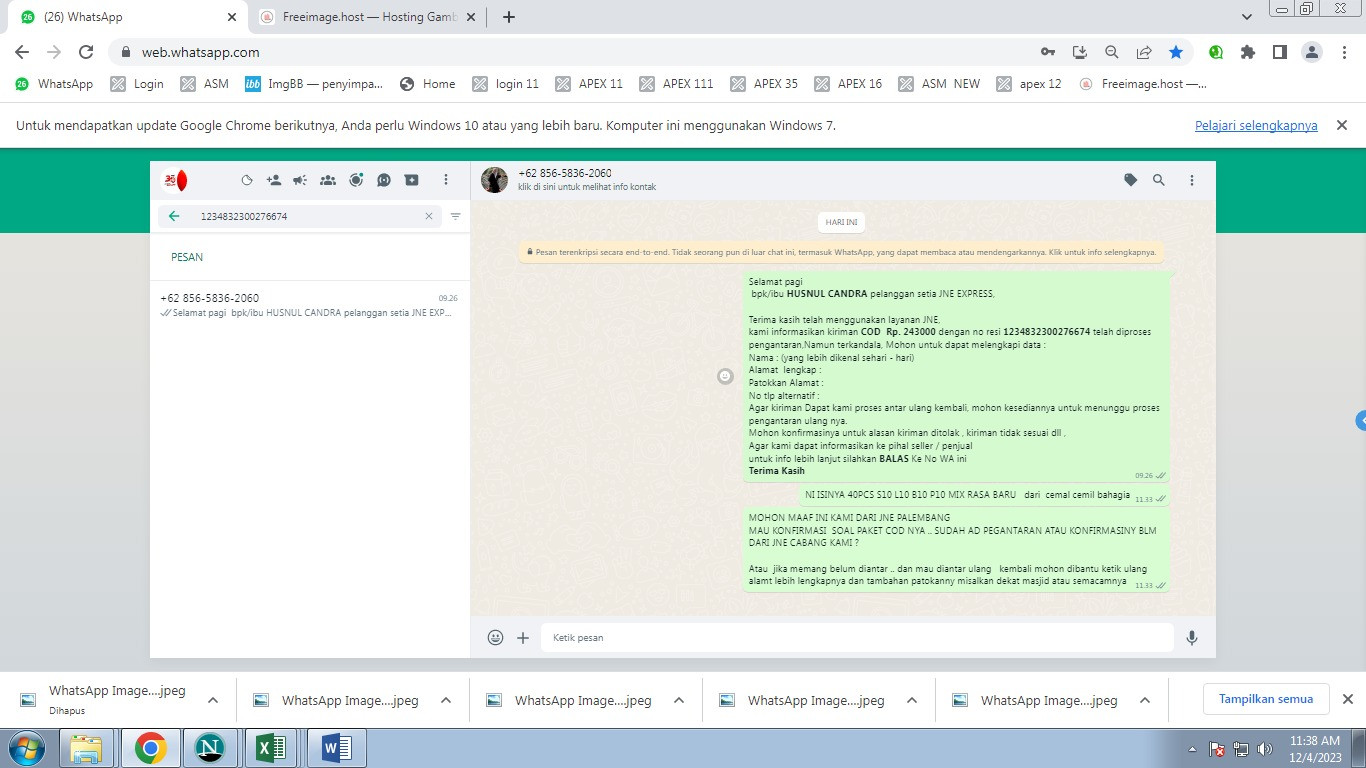Open the saved passwords key icon
Screen dimensions: 1366x768
pyautogui.click(x=1047, y=52)
